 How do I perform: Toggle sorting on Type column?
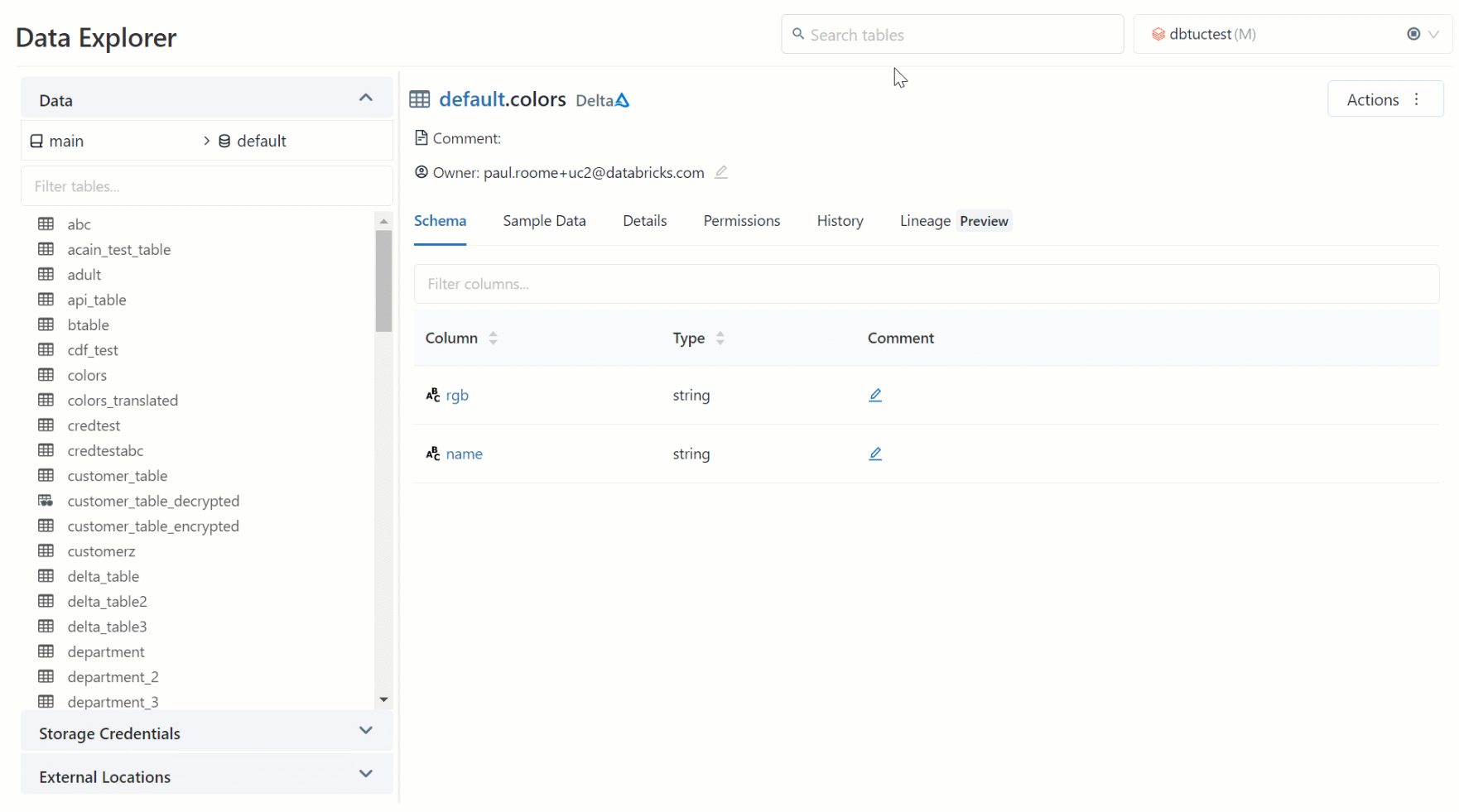click(720, 339)
